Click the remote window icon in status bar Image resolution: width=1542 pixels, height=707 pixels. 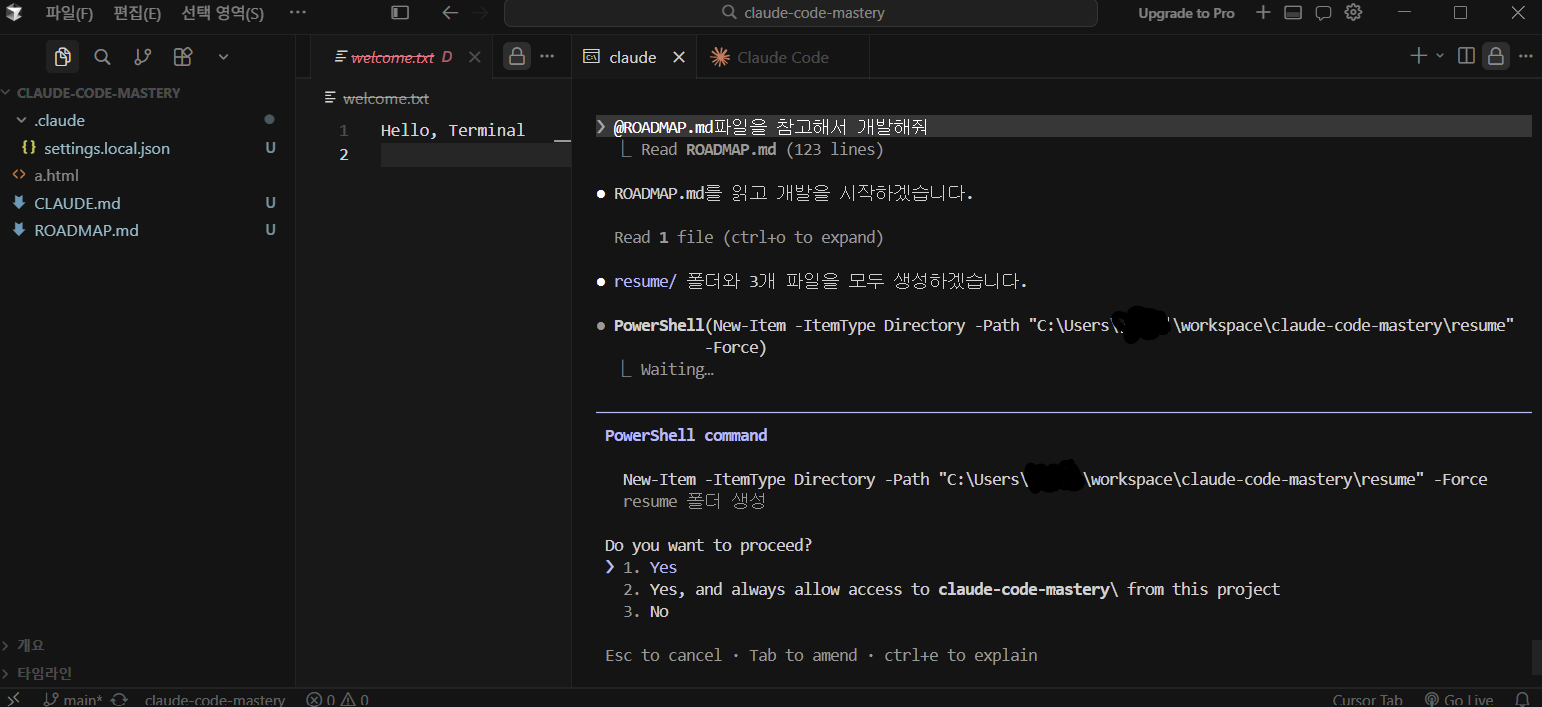14,699
